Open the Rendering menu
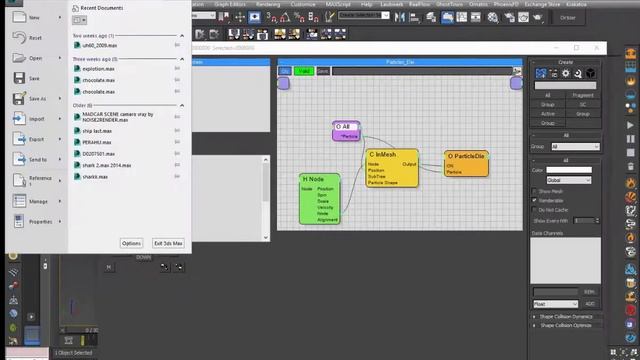640x360 pixels. pyautogui.click(x=268, y=4)
